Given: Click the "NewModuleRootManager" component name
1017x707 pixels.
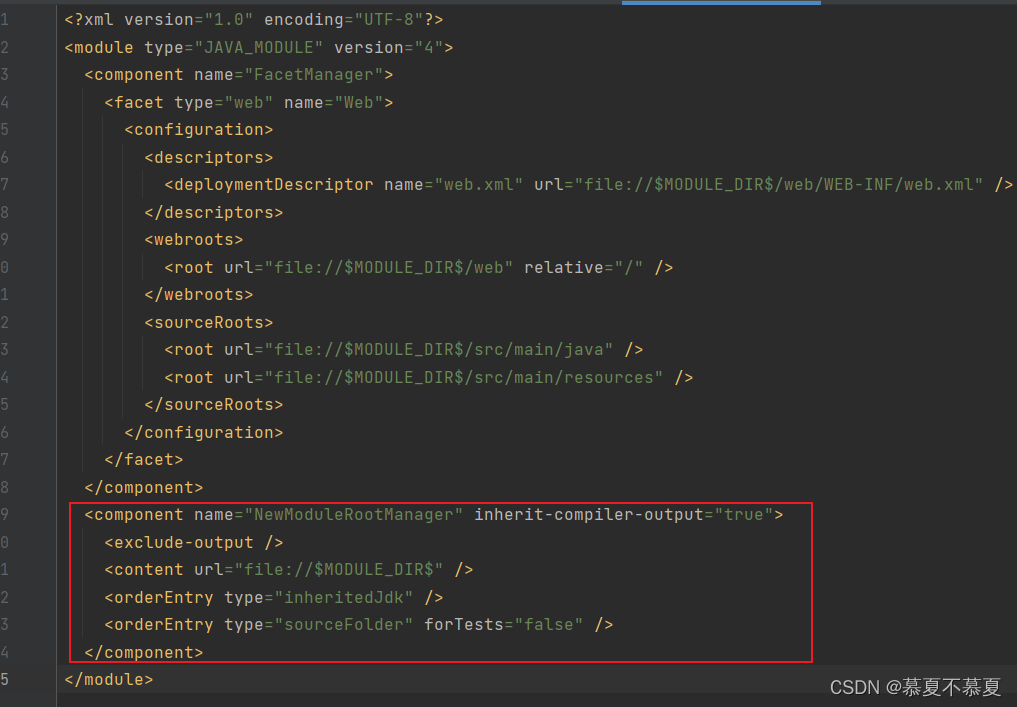Looking at the screenshot, I should point(353,515).
